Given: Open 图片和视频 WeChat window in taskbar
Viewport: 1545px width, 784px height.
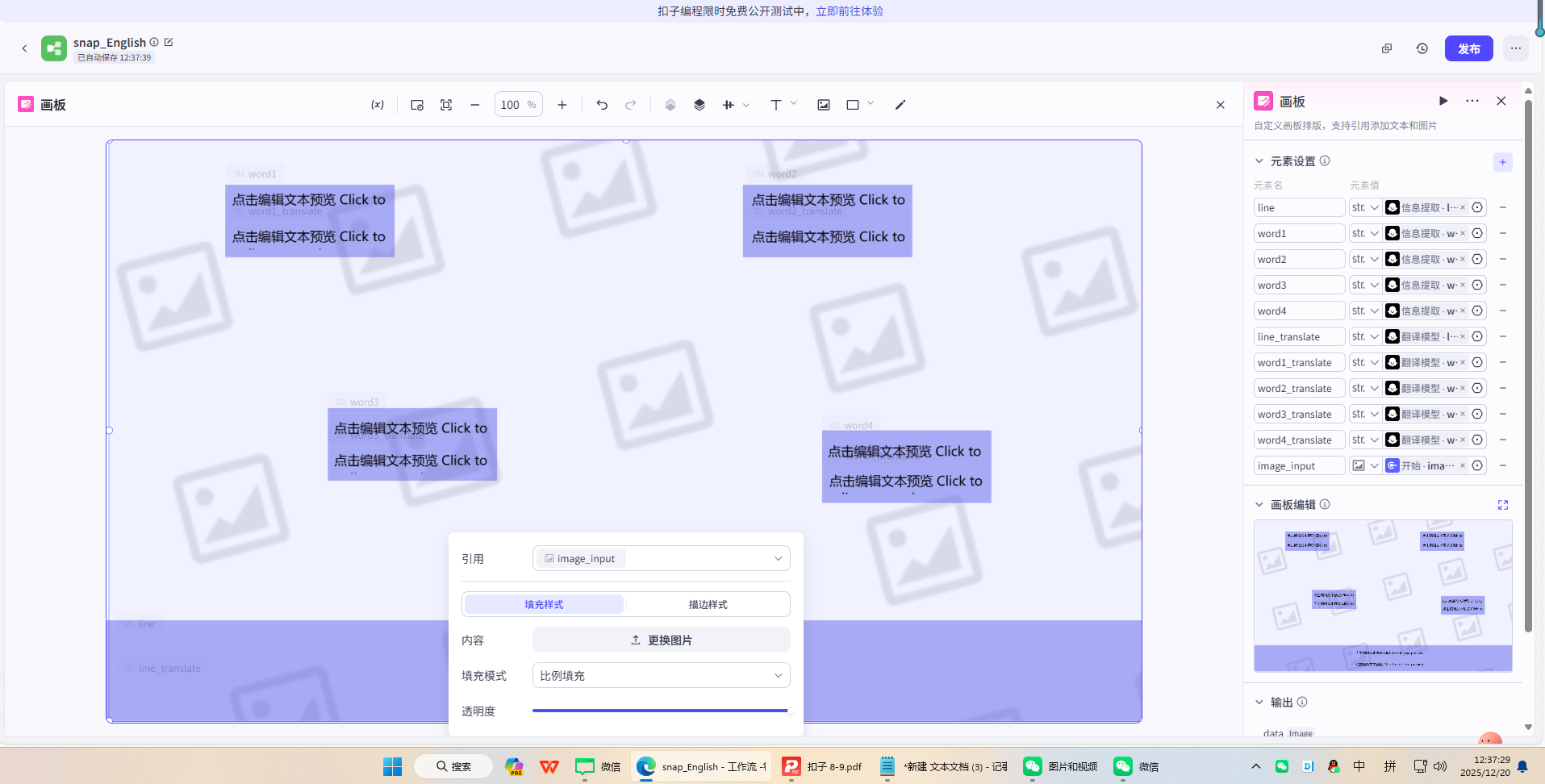Looking at the screenshot, I should point(1061,766).
